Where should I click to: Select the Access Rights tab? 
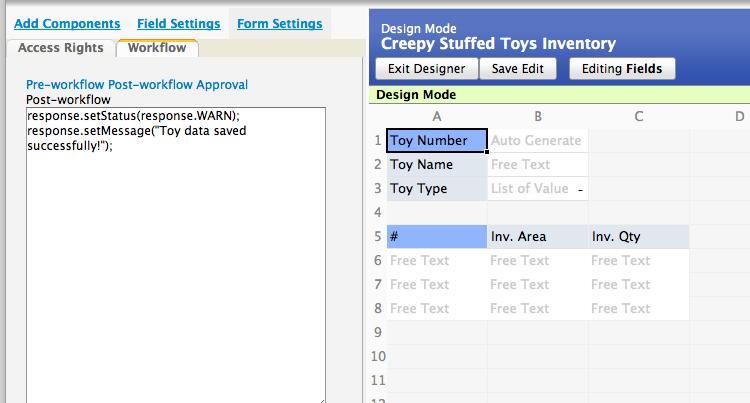(60, 47)
